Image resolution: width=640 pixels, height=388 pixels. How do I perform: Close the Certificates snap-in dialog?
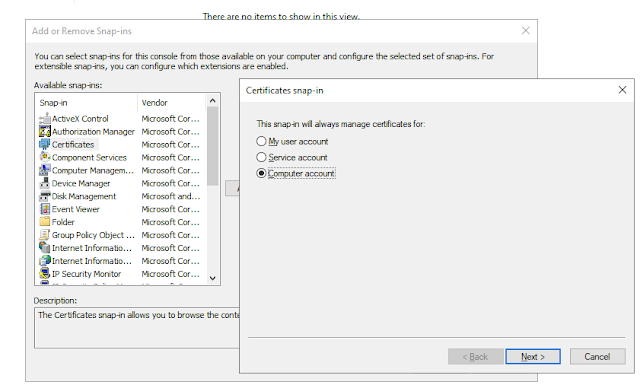tap(622, 90)
